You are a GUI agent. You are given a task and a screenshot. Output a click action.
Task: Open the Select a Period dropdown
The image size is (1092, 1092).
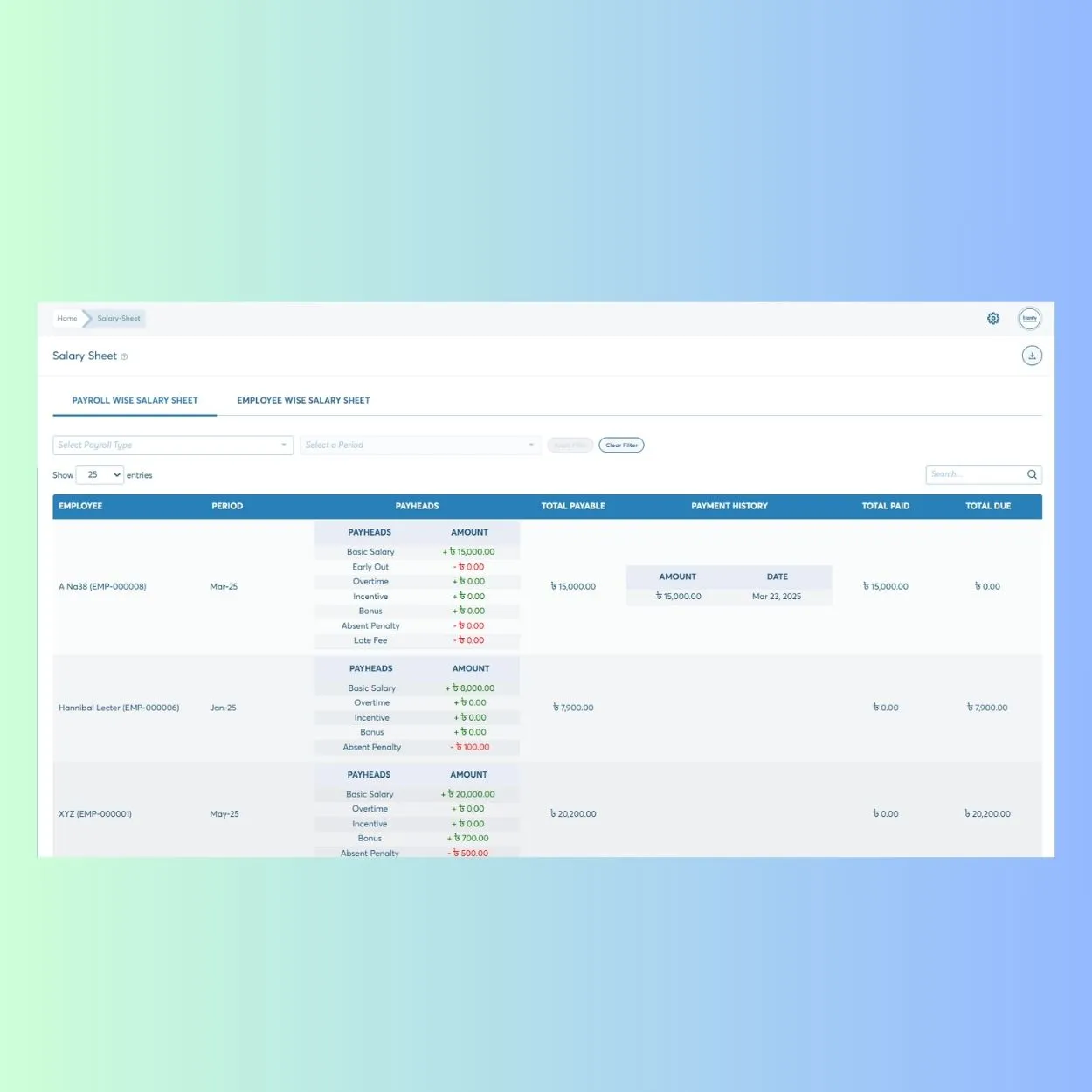420,445
